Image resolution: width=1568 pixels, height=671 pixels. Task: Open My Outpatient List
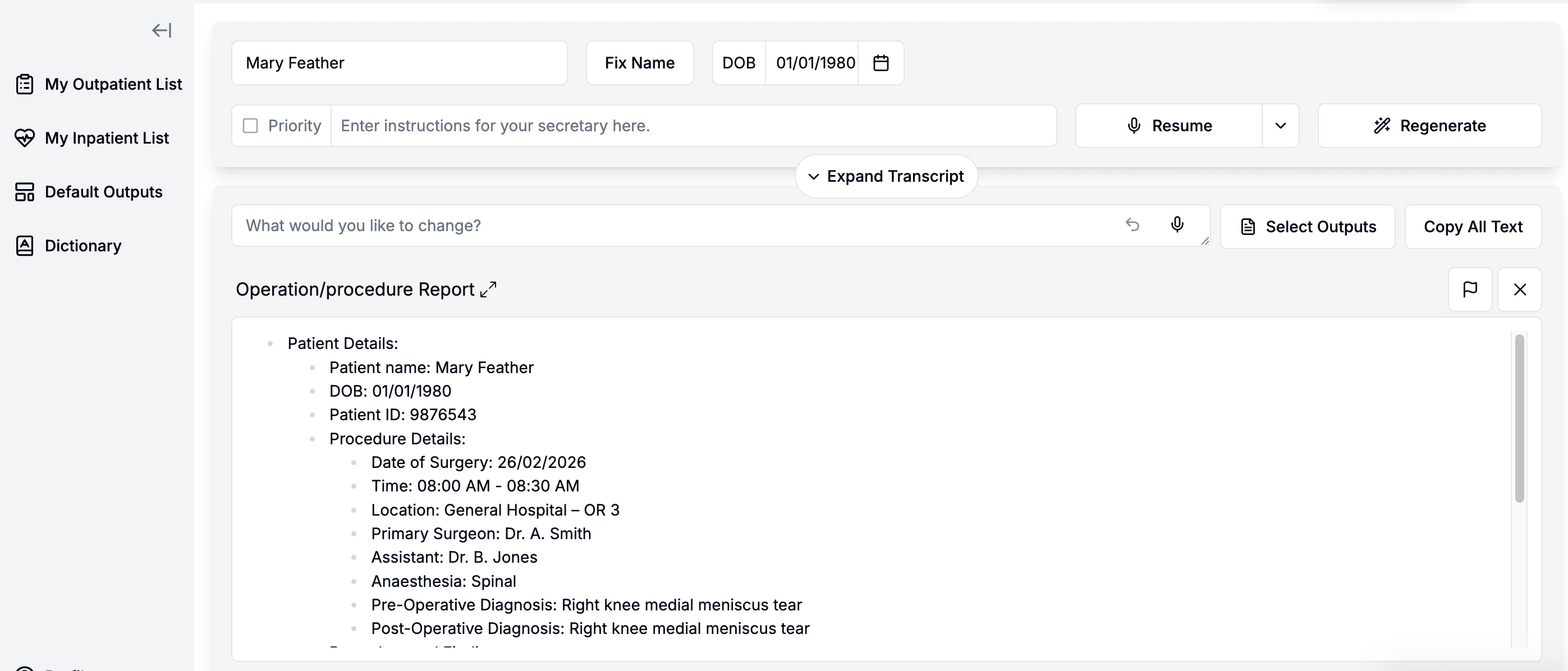pyautogui.click(x=98, y=84)
